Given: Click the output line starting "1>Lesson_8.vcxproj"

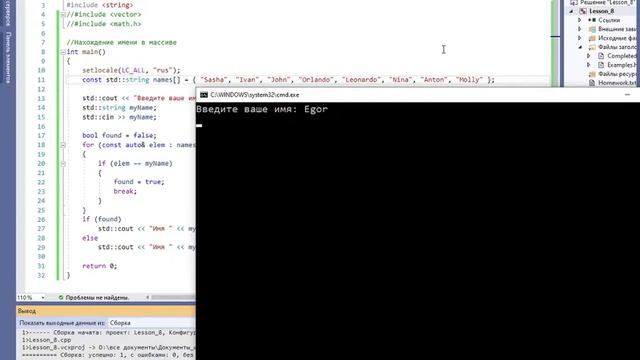Looking at the screenshot, I should [x=109, y=348].
